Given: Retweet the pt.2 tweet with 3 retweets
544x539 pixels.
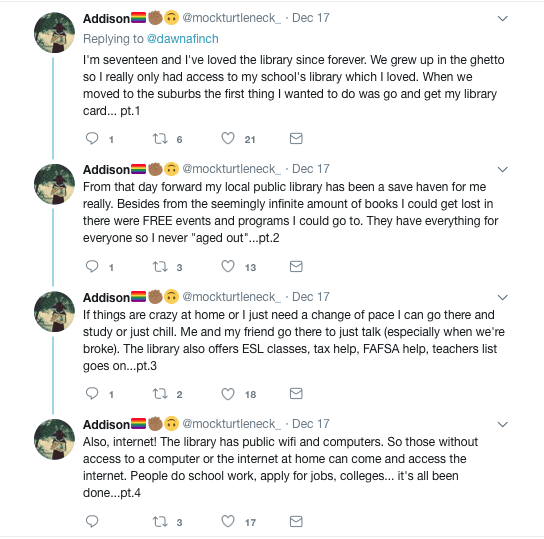Looking at the screenshot, I should 160,267.
